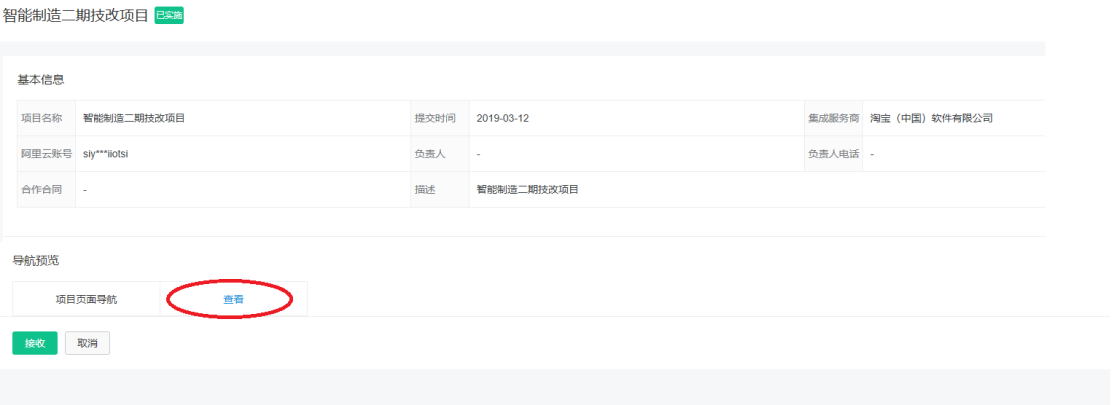The width and height of the screenshot is (1119, 405).
Task: Open the 查看 link for project page navigation
Action: 233,299
